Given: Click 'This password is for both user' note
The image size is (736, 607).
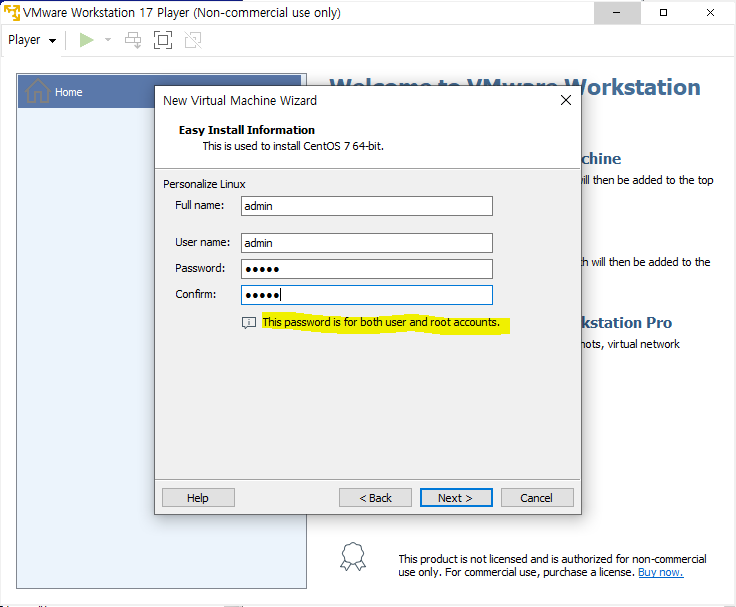Looking at the screenshot, I should point(381,323).
